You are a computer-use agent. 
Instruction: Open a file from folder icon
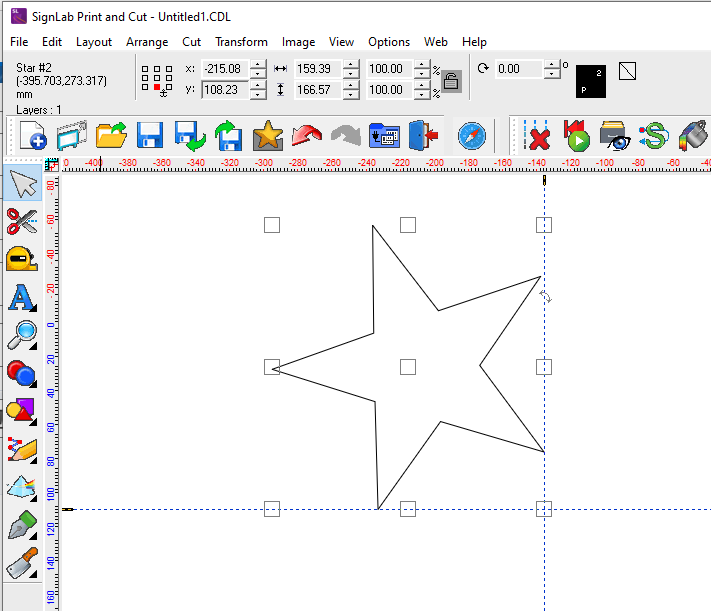pyautogui.click(x=111, y=136)
